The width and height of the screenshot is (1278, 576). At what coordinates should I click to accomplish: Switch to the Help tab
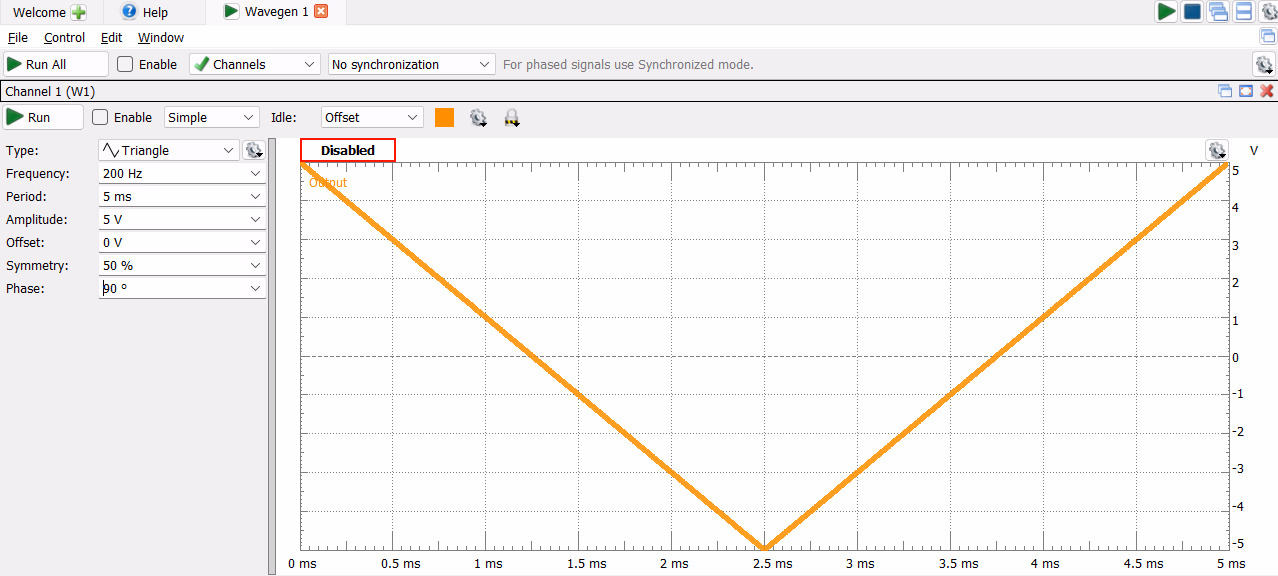145,12
